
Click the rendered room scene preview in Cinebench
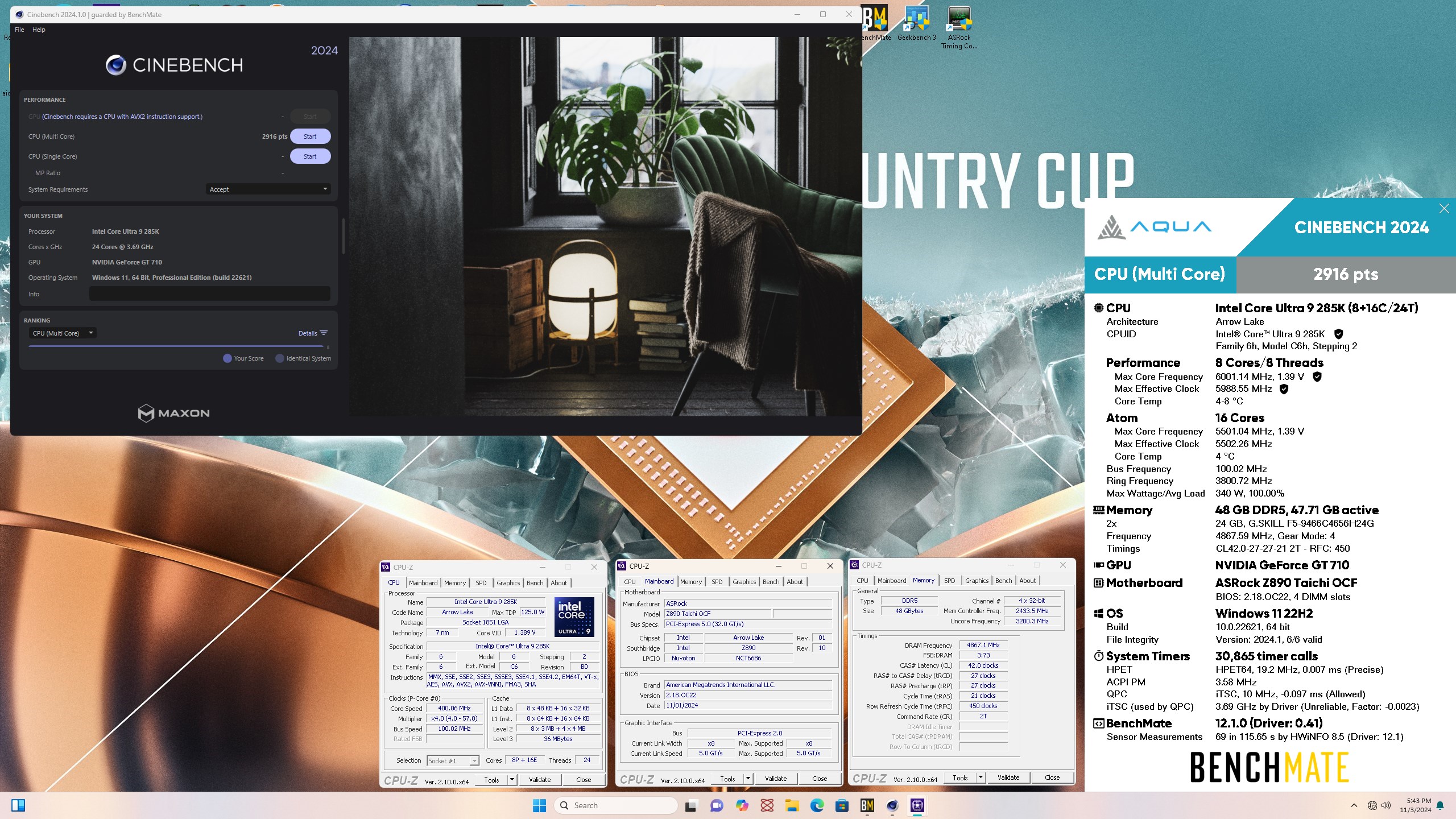pos(604,227)
